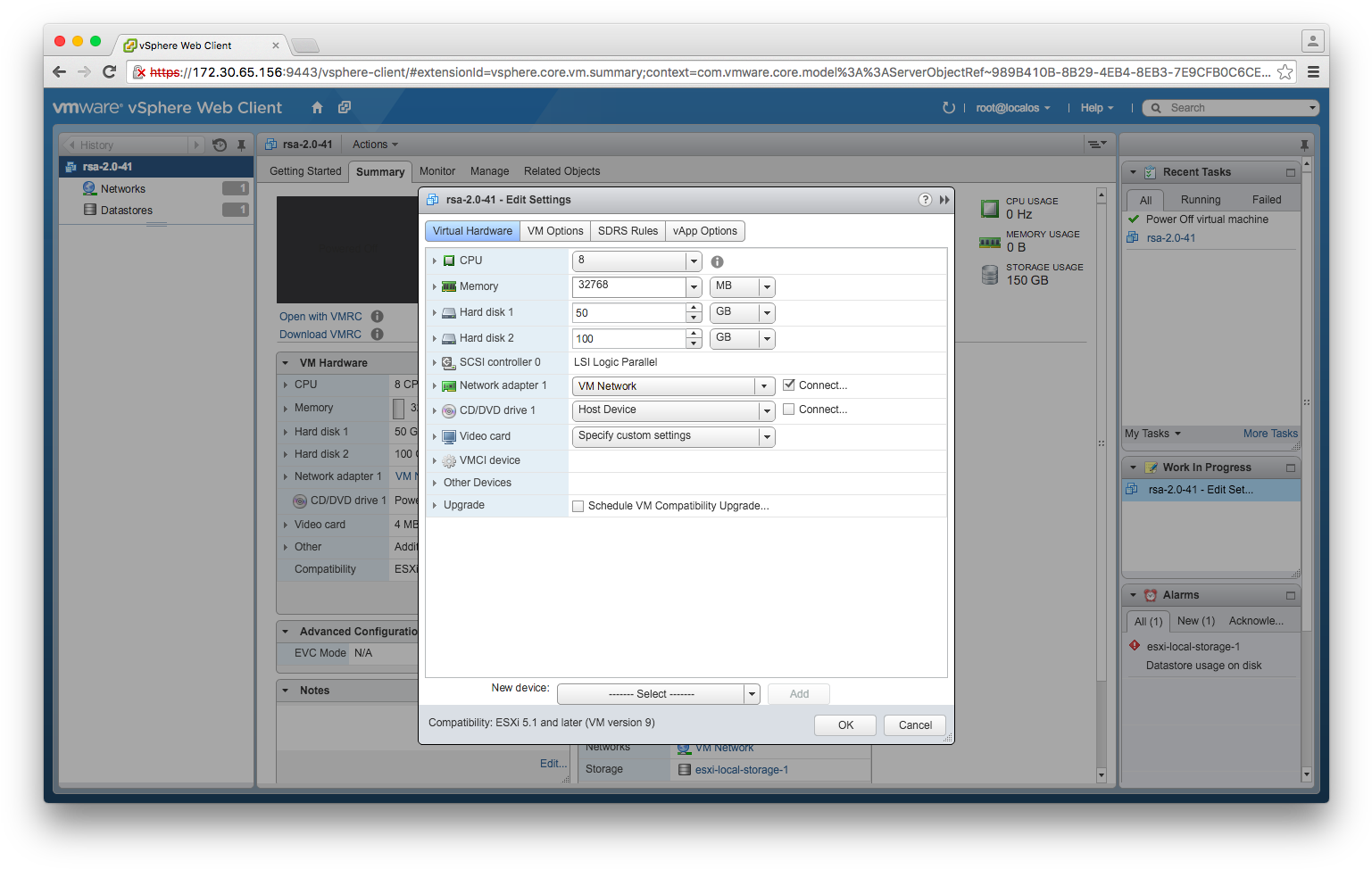Image resolution: width=1372 pixels, height=869 pixels.
Task: Maximize the Recent Tasks panel
Action: click(x=1290, y=172)
